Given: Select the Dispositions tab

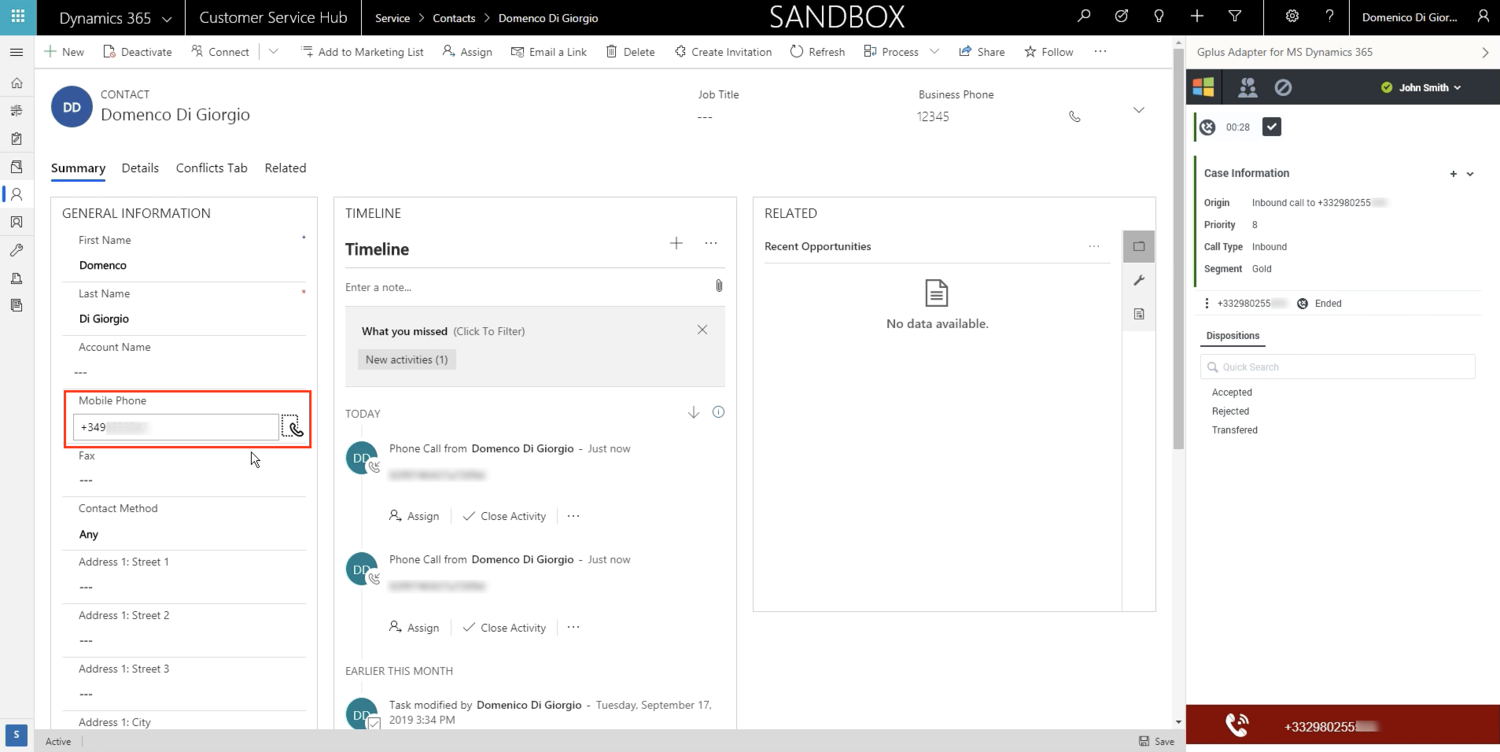Looking at the screenshot, I should coord(1232,336).
